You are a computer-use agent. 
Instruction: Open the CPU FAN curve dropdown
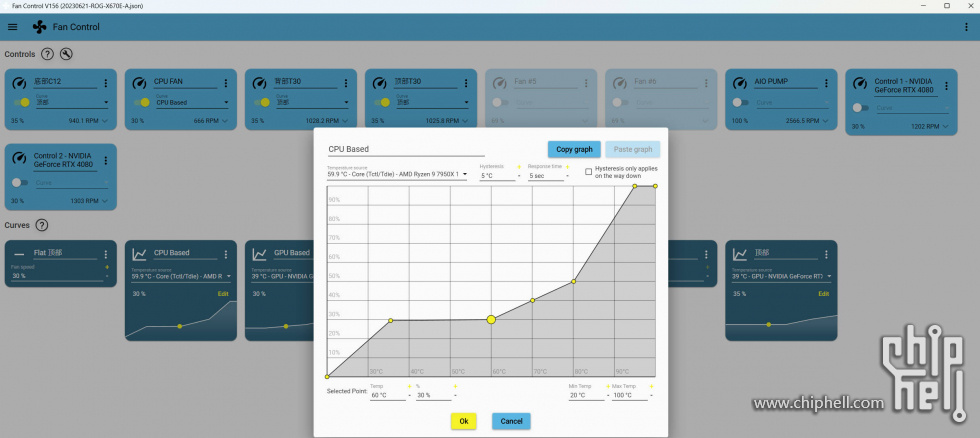tap(192, 102)
